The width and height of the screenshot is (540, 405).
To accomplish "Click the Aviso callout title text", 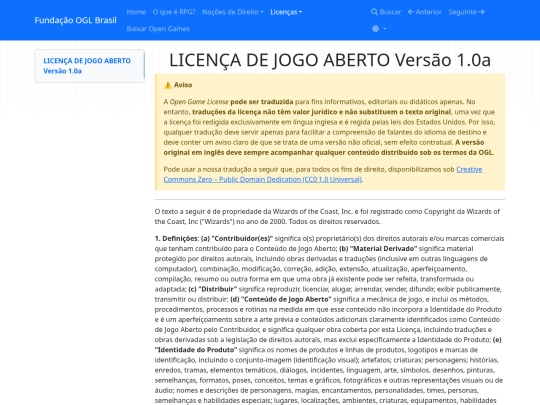I will pyautogui.click(x=183, y=85).
